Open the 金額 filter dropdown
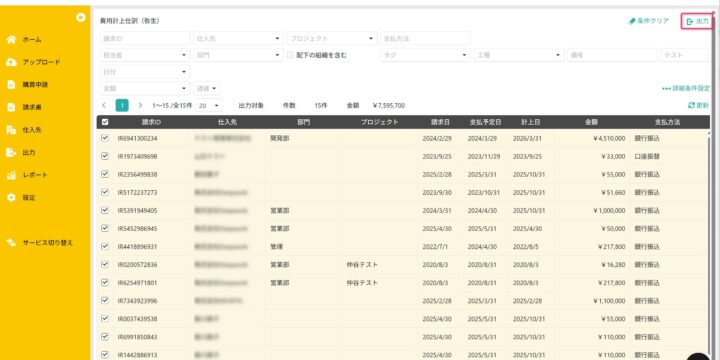This screenshot has width=720, height=360. [x=145, y=88]
